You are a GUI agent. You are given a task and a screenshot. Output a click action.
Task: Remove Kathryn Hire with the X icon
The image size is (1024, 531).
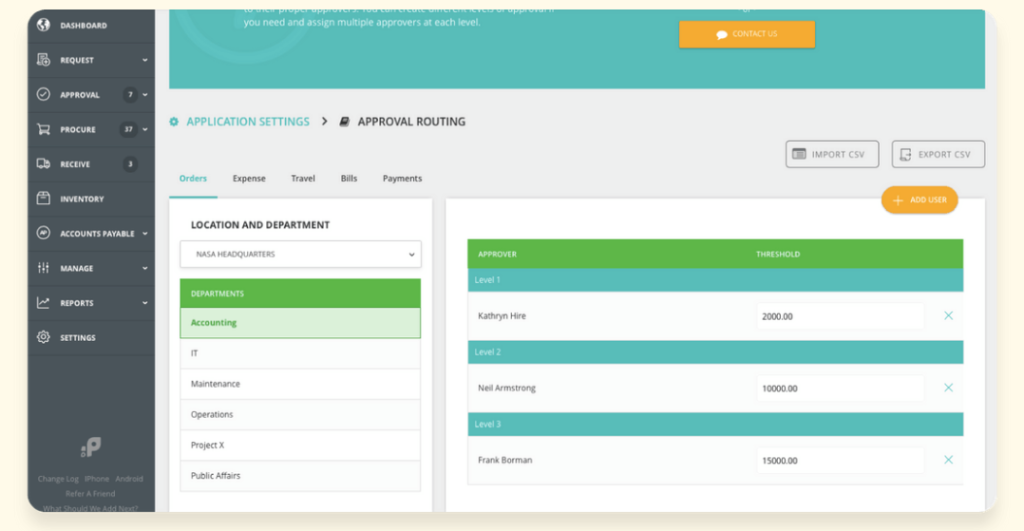948,316
